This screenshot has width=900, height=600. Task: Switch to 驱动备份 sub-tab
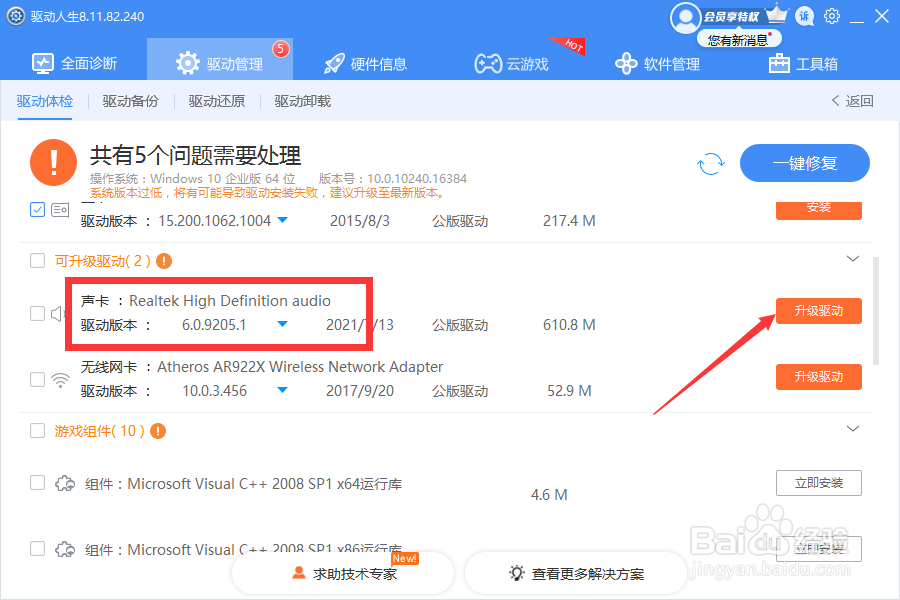tap(131, 102)
